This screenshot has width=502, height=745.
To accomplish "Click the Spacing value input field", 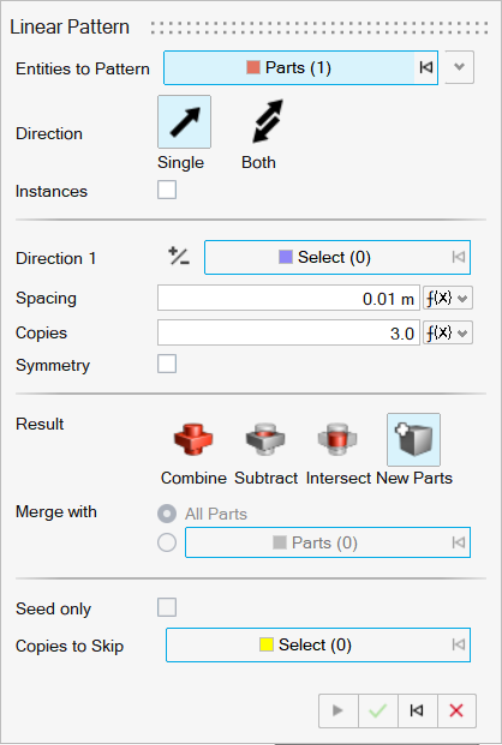I will 288,298.
